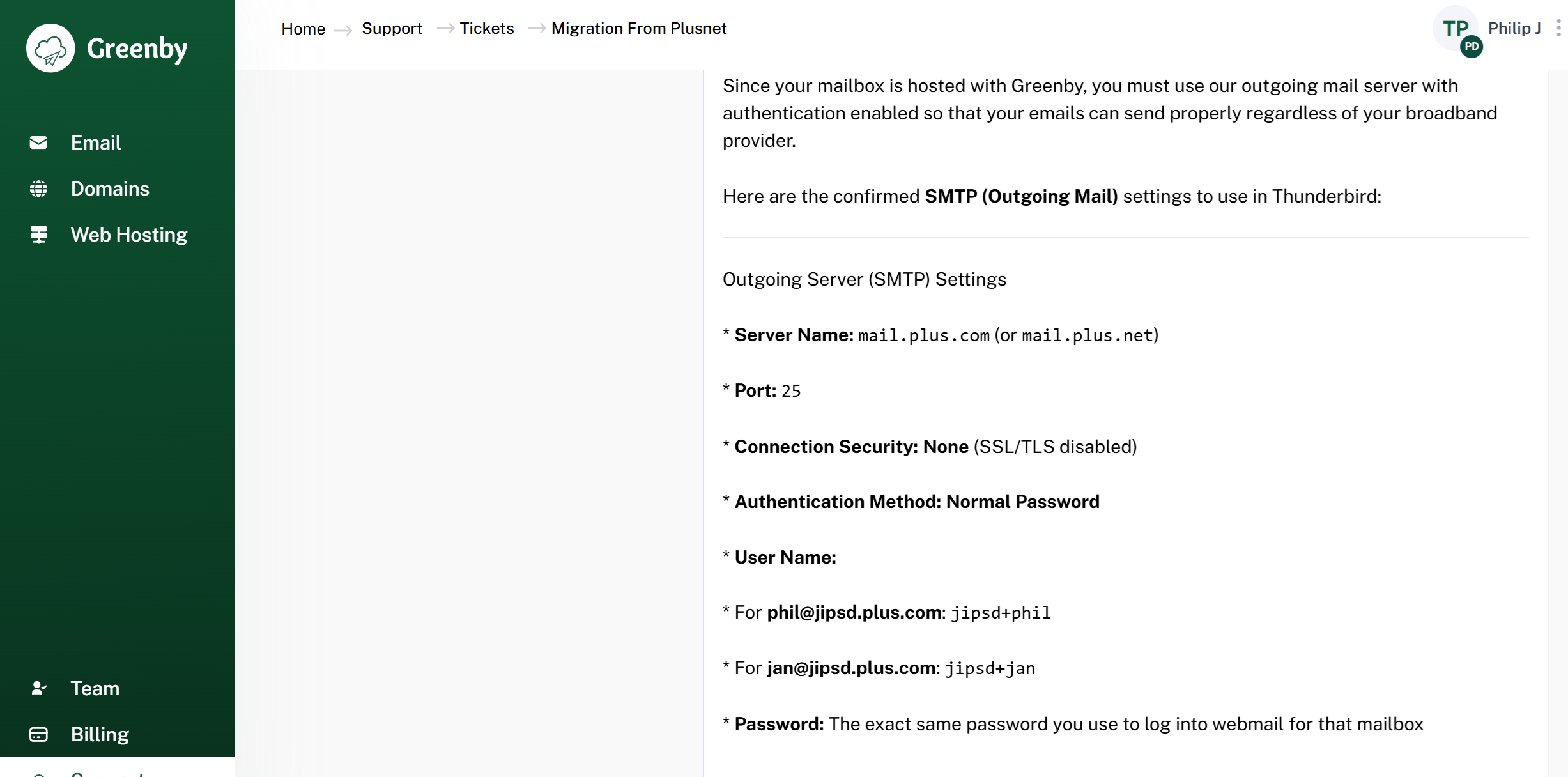The image size is (1568, 777).
Task: Click the TP user avatar
Action: pos(1455,28)
